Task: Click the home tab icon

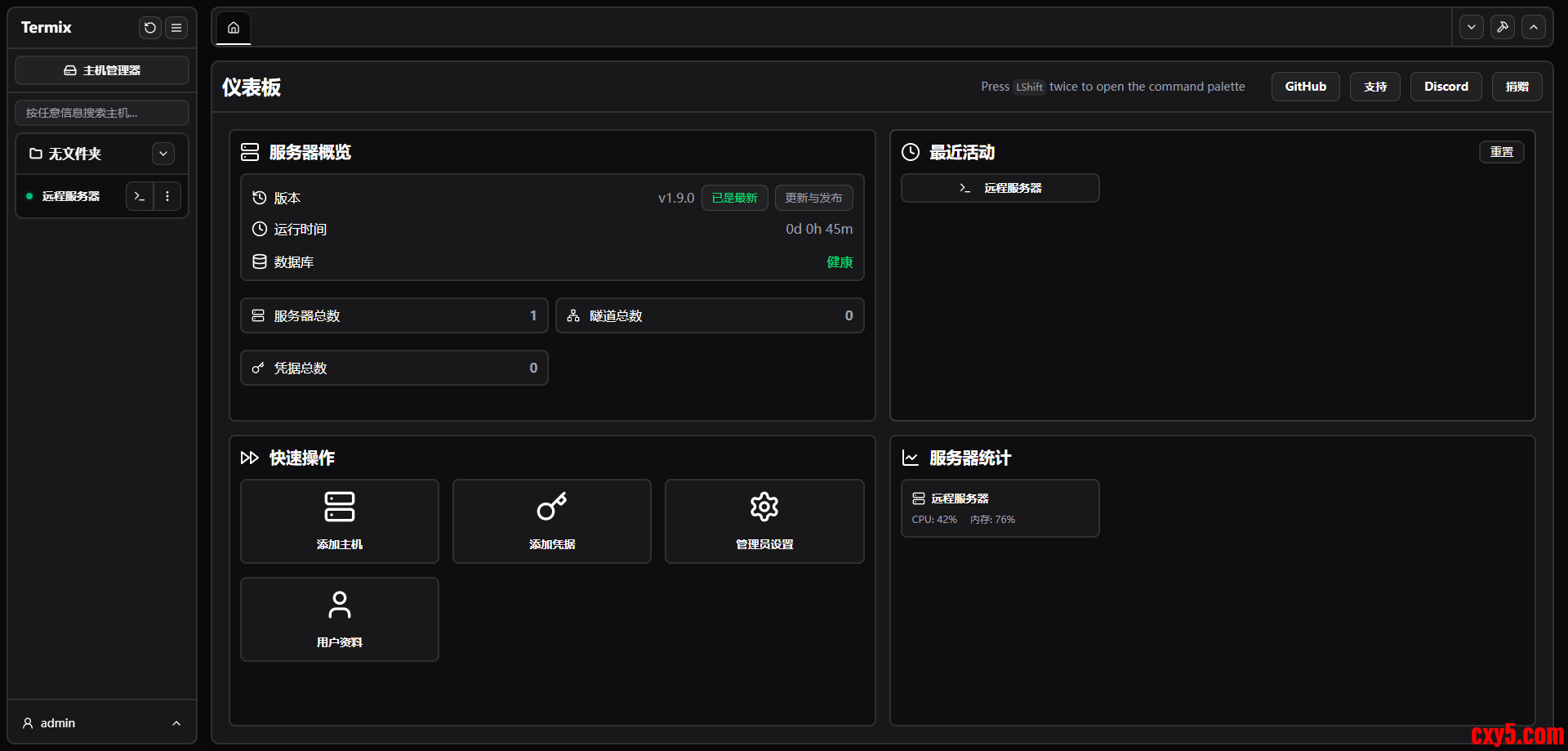Action: (234, 28)
